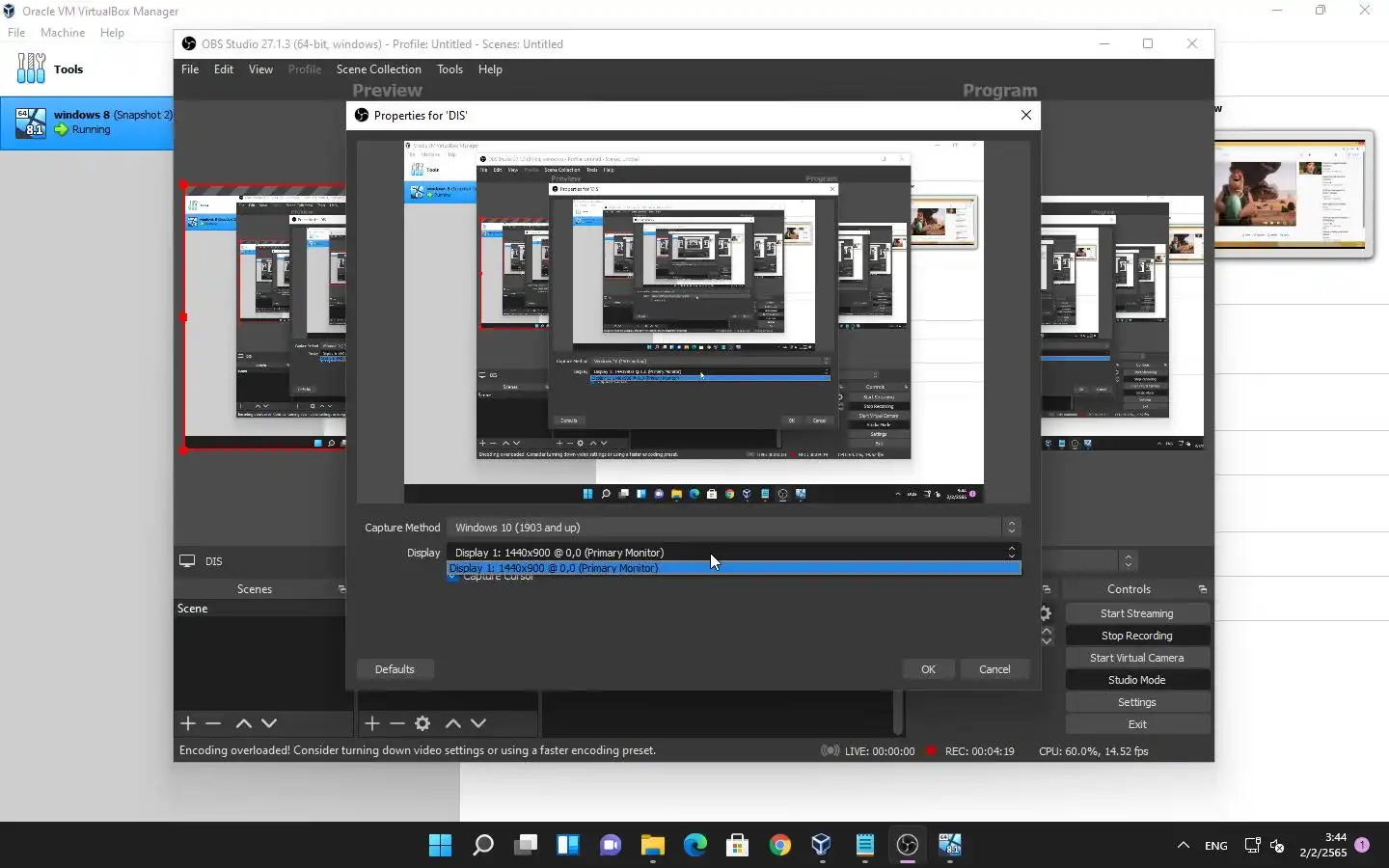Viewport: 1389px width, 868px height.
Task: Adjust the transition duration spinner arrows
Action: click(x=1047, y=636)
